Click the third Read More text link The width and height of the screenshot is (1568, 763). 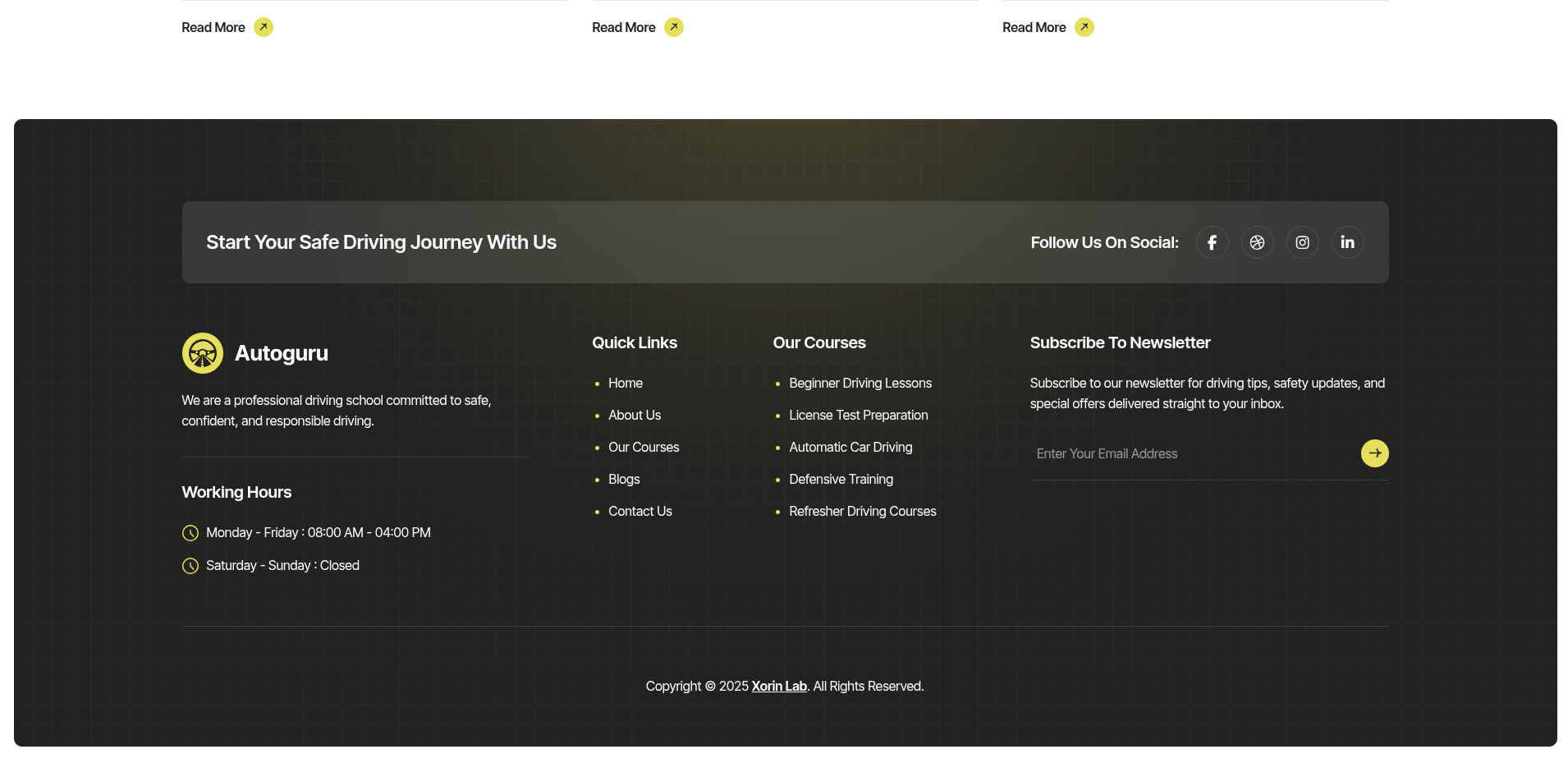pyautogui.click(x=1034, y=27)
